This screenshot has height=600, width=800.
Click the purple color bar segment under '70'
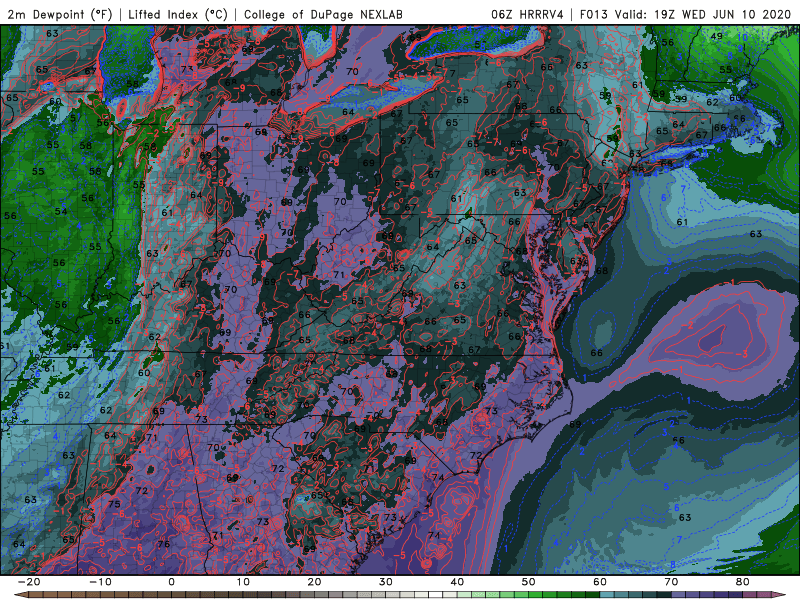pyautogui.click(x=679, y=595)
